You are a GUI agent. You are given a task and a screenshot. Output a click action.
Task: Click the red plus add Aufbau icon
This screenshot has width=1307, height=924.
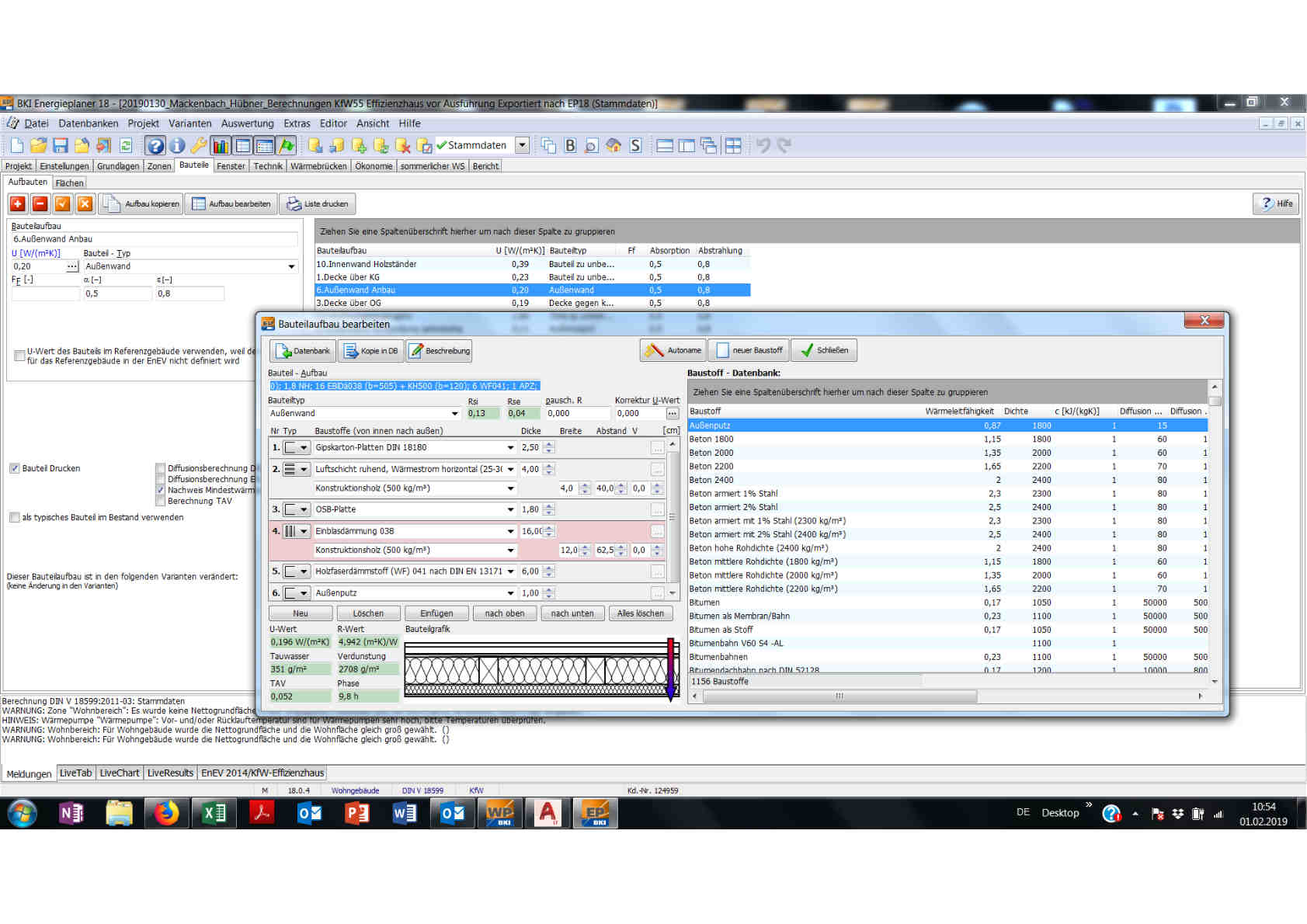[18, 203]
